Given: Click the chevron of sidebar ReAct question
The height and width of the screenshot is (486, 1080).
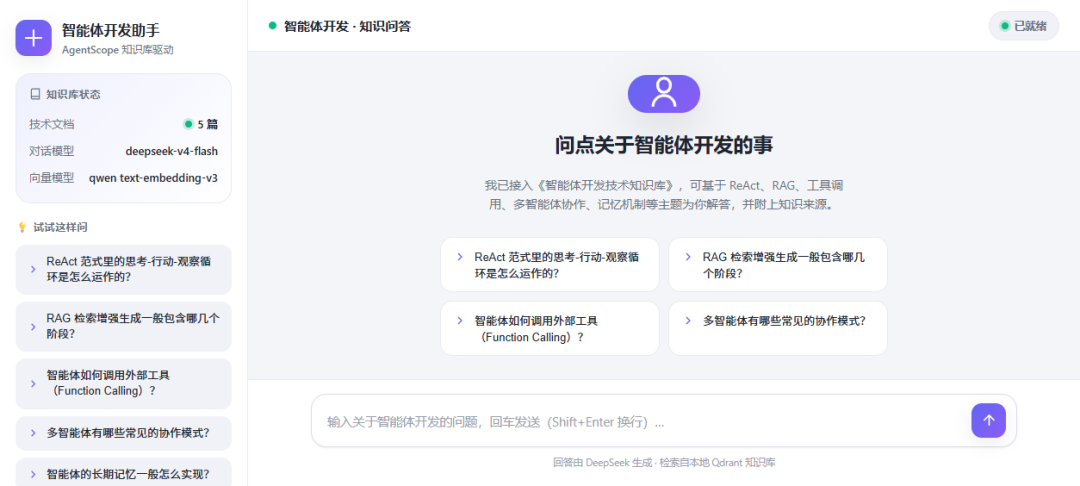Looking at the screenshot, I should click(33, 269).
